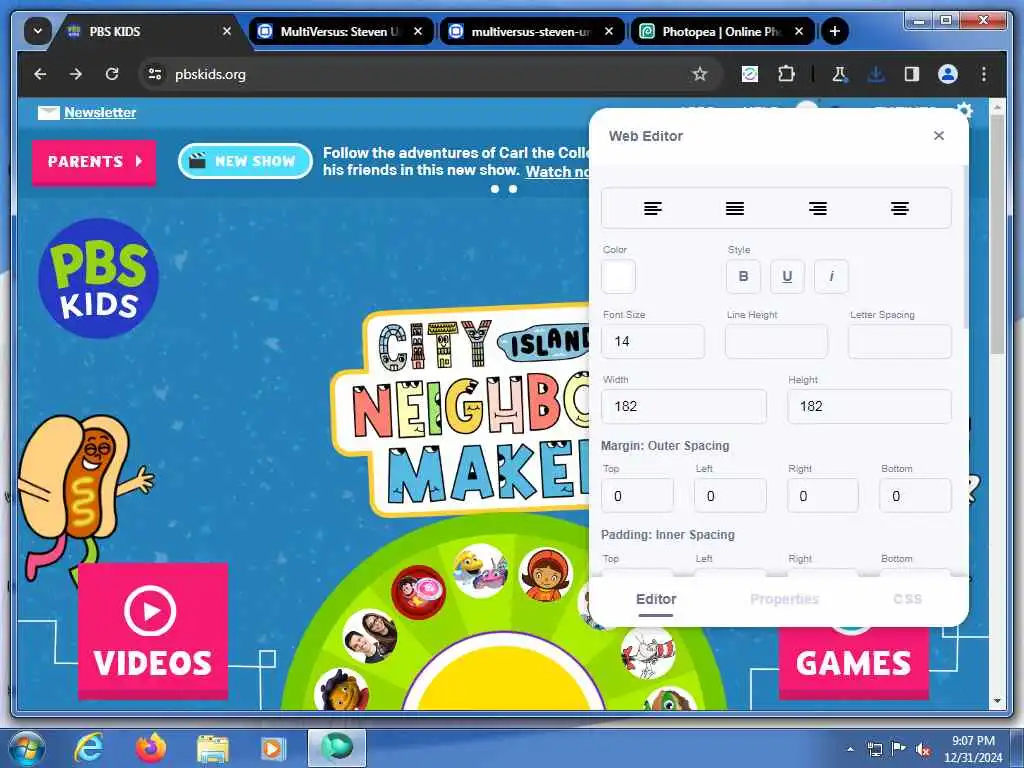1024x768 pixels.
Task: Open the tab search dropdown arrow
Action: [37, 31]
